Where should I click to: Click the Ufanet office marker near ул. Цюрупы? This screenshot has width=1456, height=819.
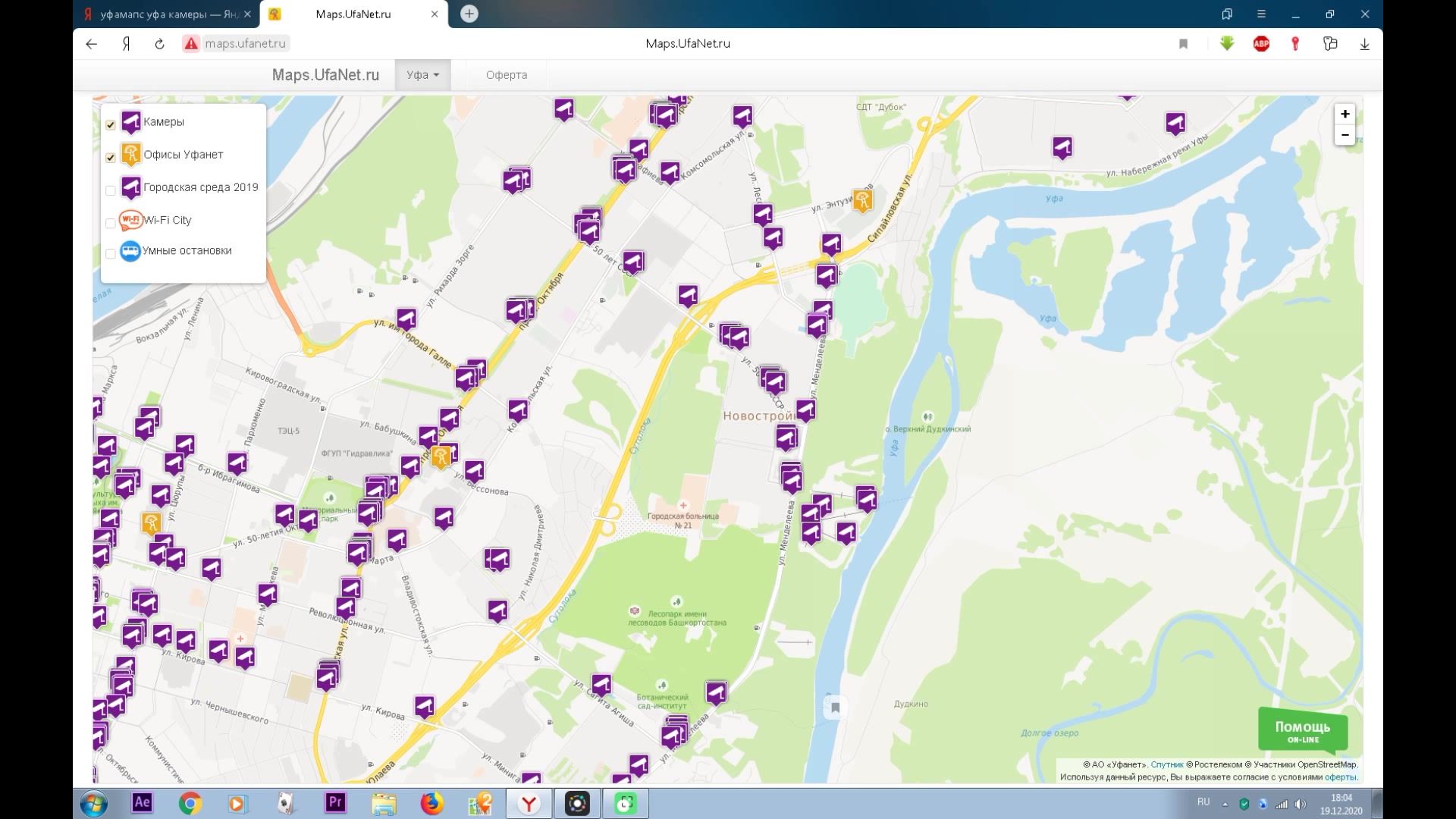coord(151,522)
